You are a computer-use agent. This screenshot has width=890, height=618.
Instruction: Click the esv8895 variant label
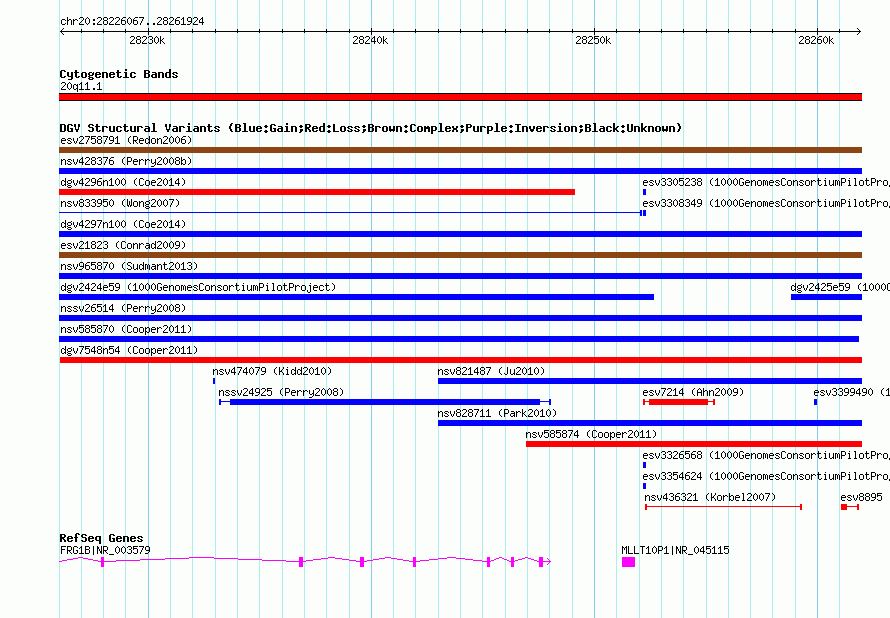click(862, 497)
